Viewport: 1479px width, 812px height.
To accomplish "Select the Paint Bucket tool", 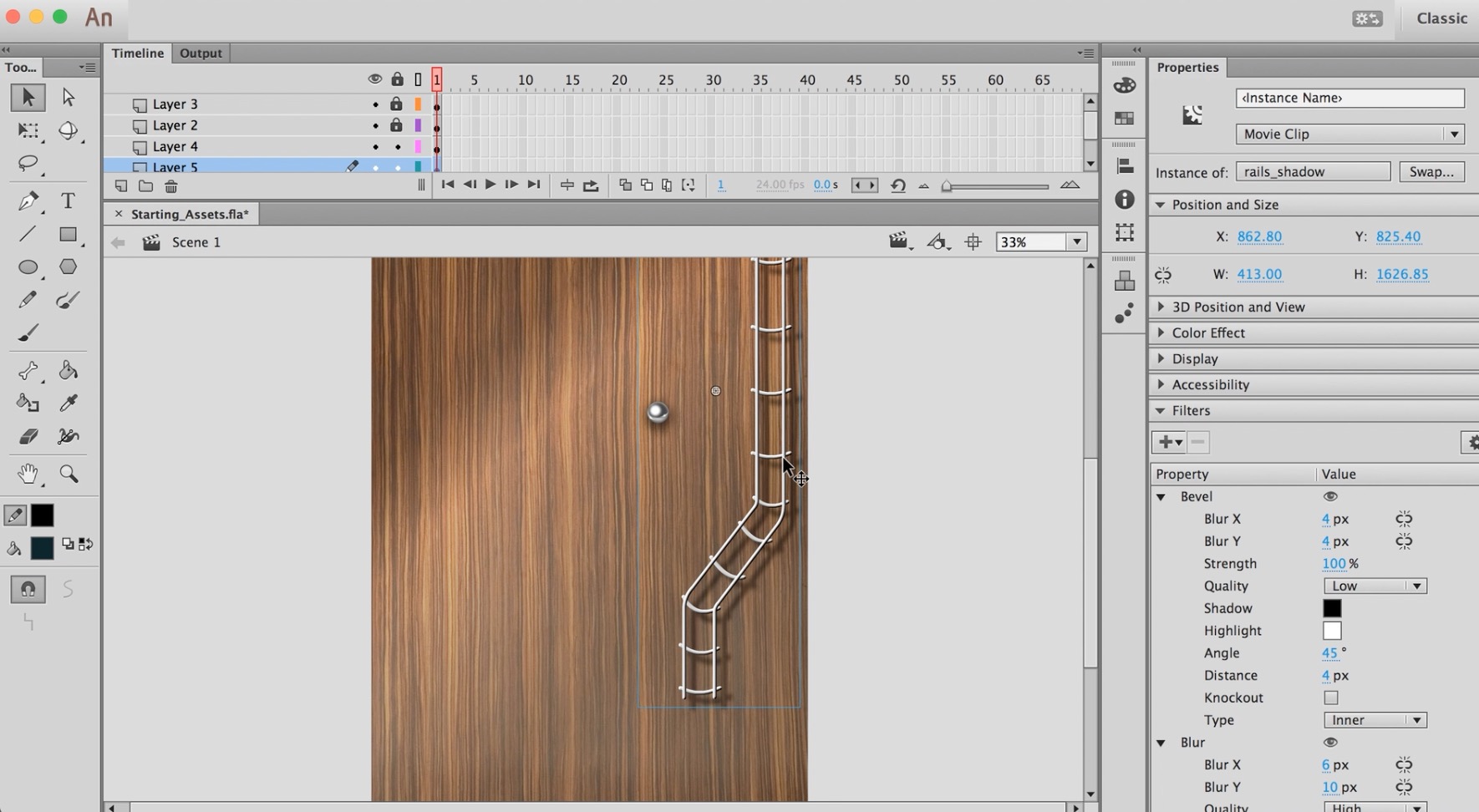I will tap(68, 371).
